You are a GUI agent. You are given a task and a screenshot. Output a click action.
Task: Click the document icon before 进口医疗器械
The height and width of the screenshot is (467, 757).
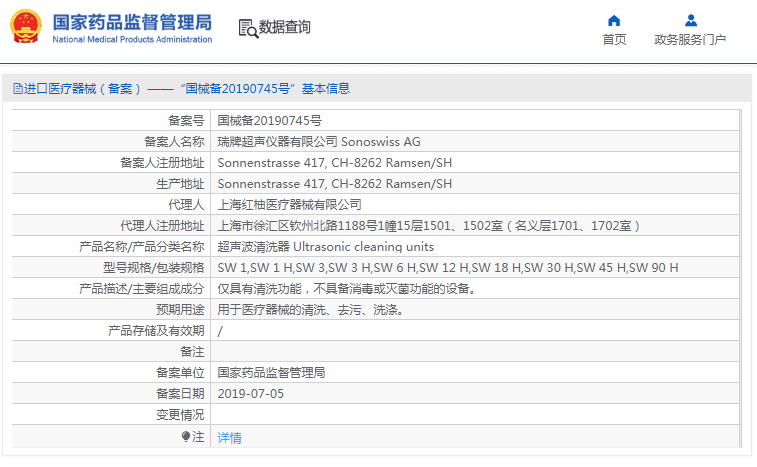pyautogui.click(x=18, y=89)
